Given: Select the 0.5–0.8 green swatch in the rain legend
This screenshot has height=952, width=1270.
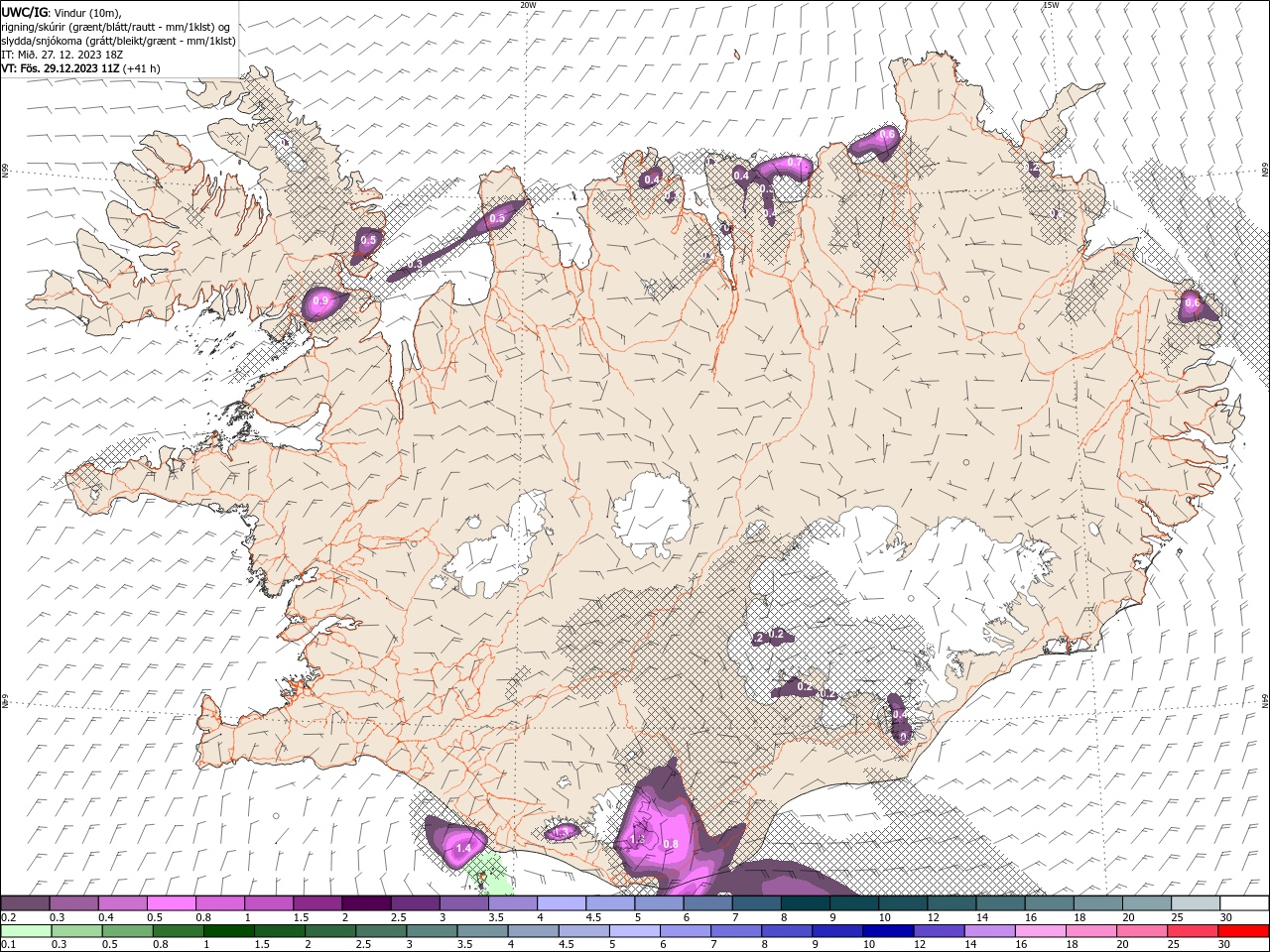Looking at the screenshot, I should pyautogui.click(x=127, y=931).
